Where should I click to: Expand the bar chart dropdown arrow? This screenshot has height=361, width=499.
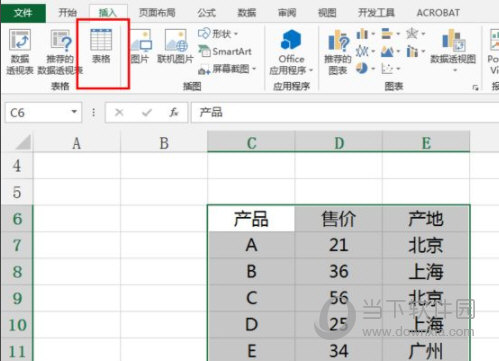click(x=398, y=34)
